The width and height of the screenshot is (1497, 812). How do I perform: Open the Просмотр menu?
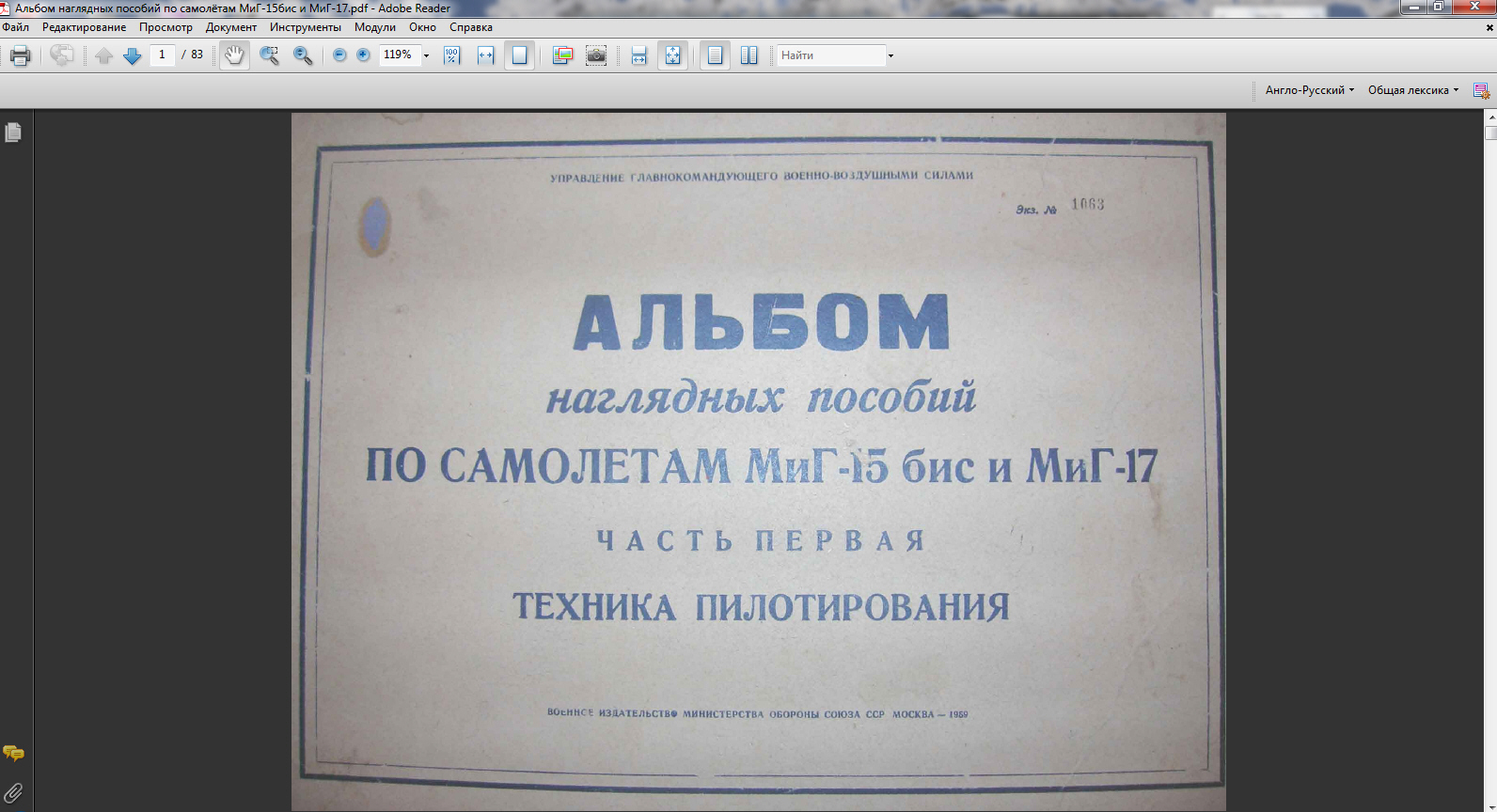(165, 27)
